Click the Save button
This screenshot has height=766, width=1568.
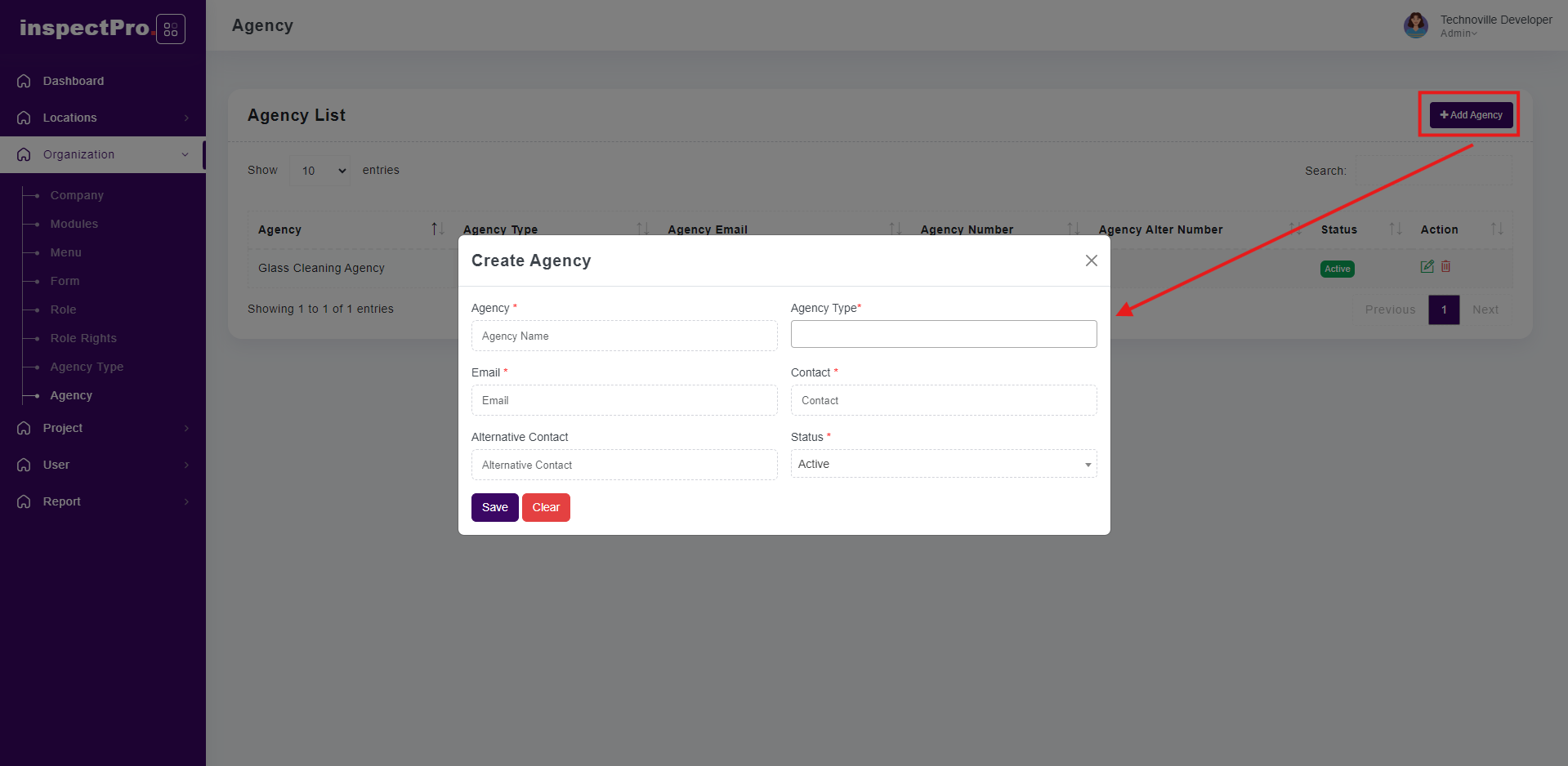[x=494, y=507]
